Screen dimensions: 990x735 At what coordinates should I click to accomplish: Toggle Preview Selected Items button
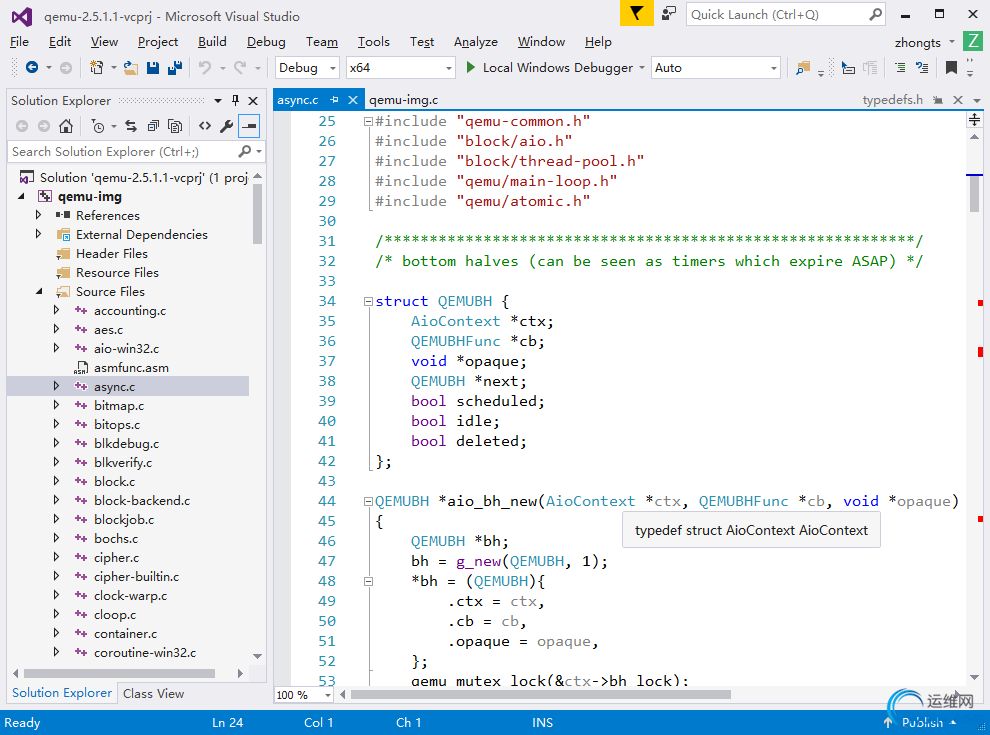pyautogui.click(x=249, y=126)
